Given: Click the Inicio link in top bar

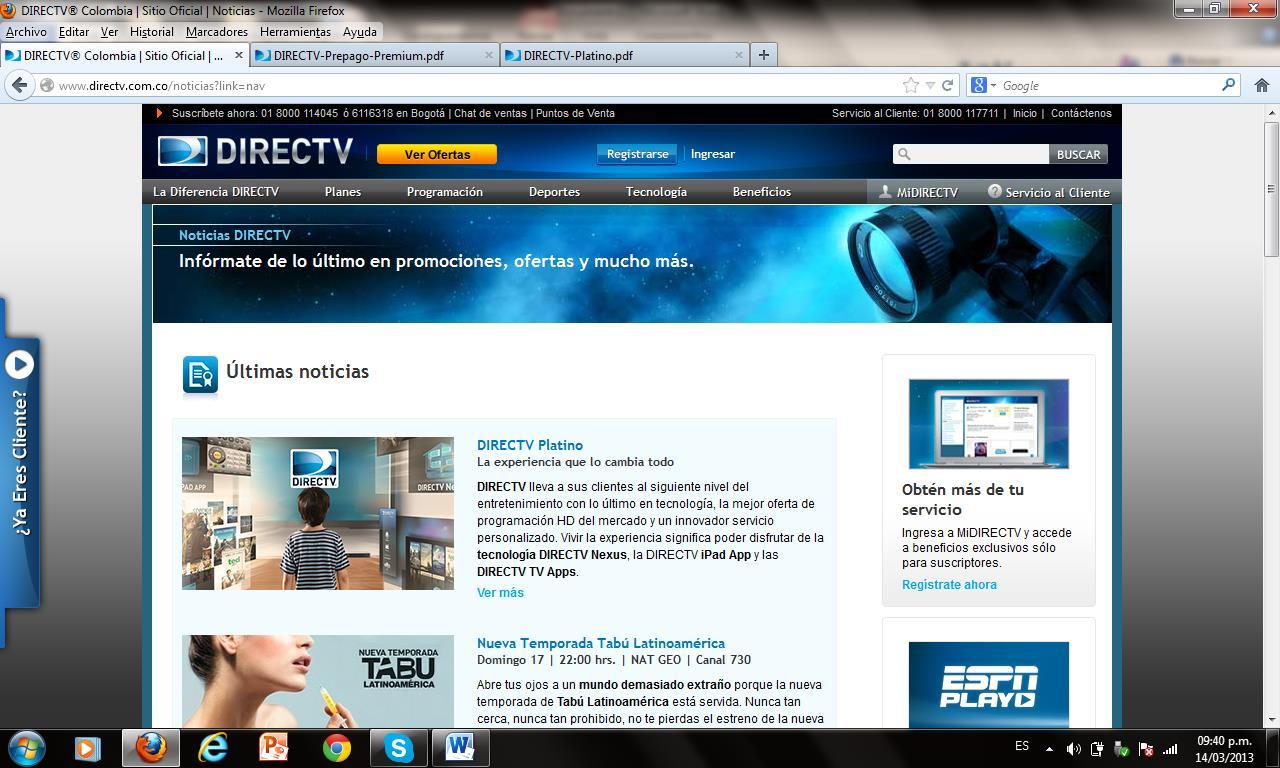Looking at the screenshot, I should [x=1025, y=113].
